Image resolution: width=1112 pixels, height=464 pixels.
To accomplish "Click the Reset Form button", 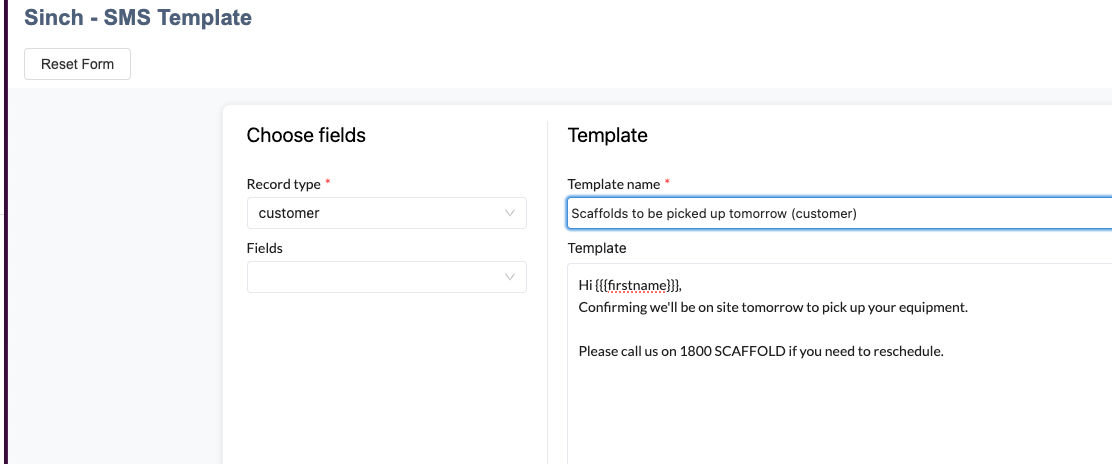I will pyautogui.click(x=77, y=64).
